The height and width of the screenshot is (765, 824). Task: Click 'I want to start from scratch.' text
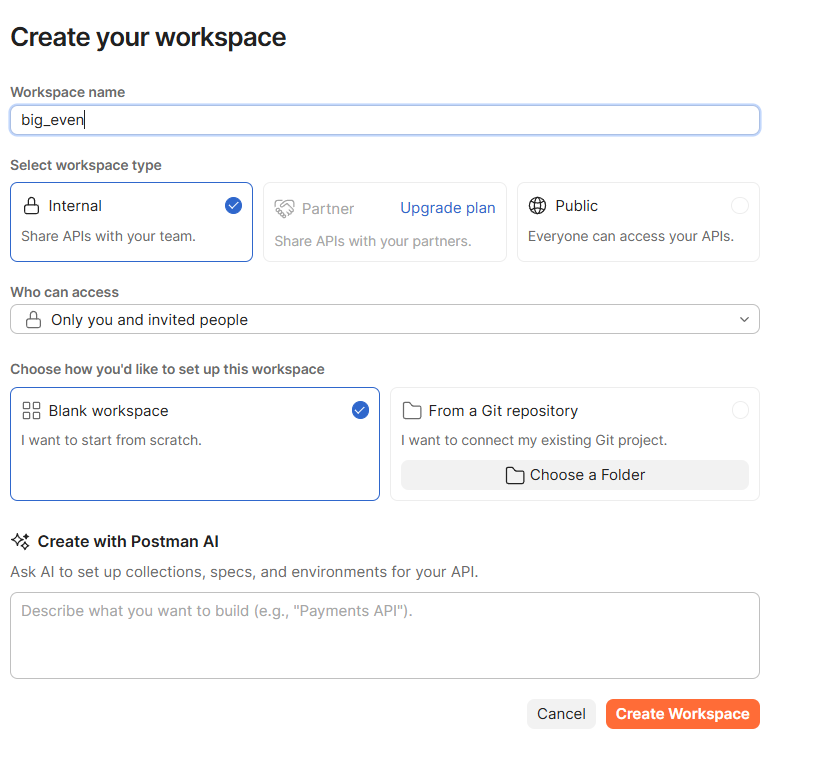tap(111, 440)
